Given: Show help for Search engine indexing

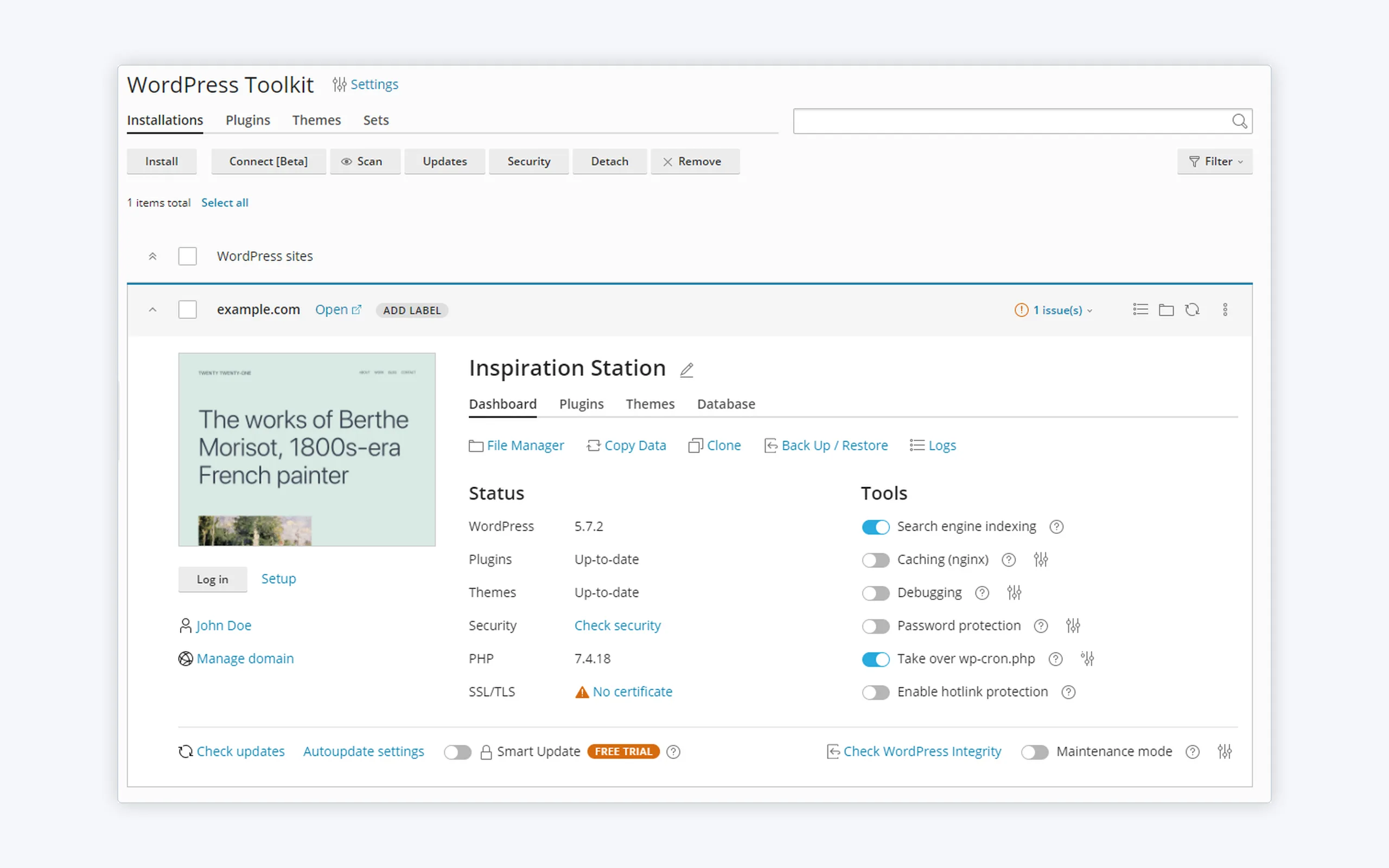Looking at the screenshot, I should pyautogui.click(x=1057, y=527).
